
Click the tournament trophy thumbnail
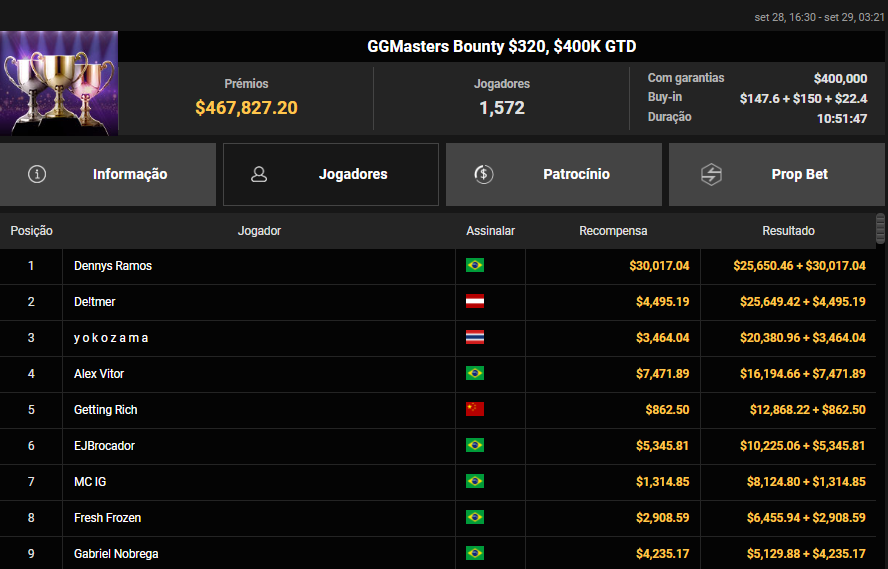click(x=59, y=83)
